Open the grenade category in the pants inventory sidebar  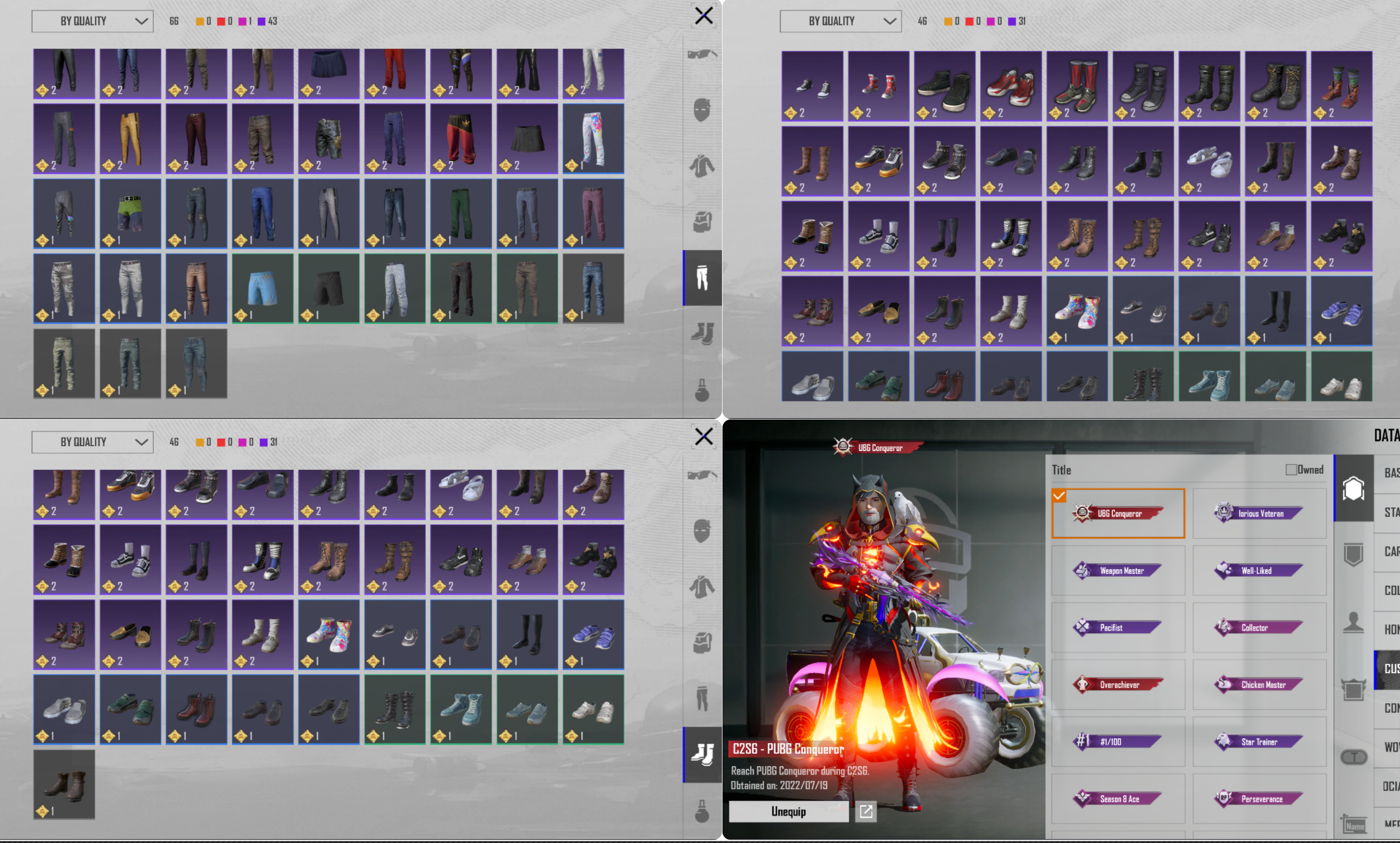click(703, 390)
